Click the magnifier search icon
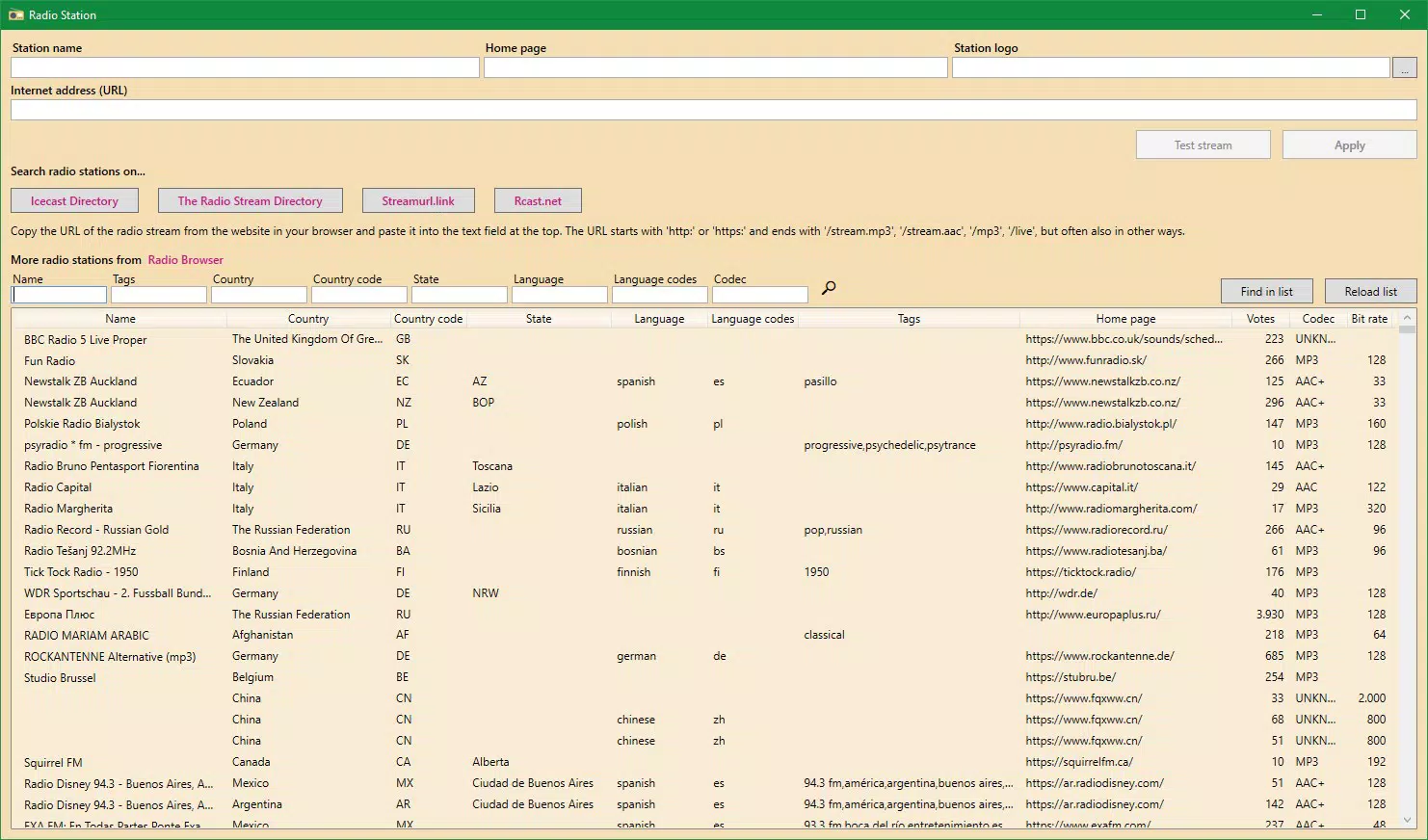 tap(829, 287)
